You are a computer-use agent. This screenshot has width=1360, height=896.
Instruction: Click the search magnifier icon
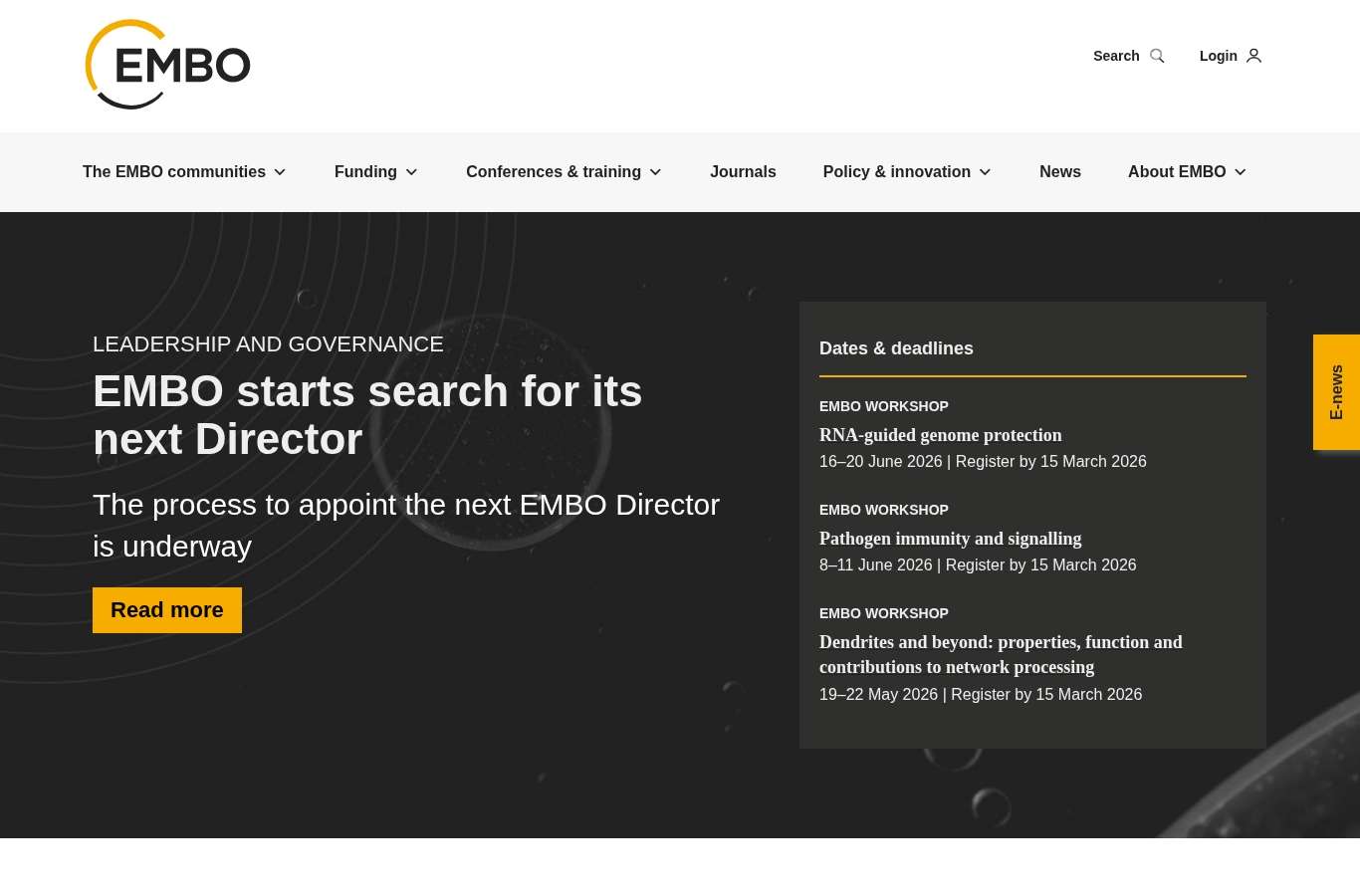coord(1157,56)
